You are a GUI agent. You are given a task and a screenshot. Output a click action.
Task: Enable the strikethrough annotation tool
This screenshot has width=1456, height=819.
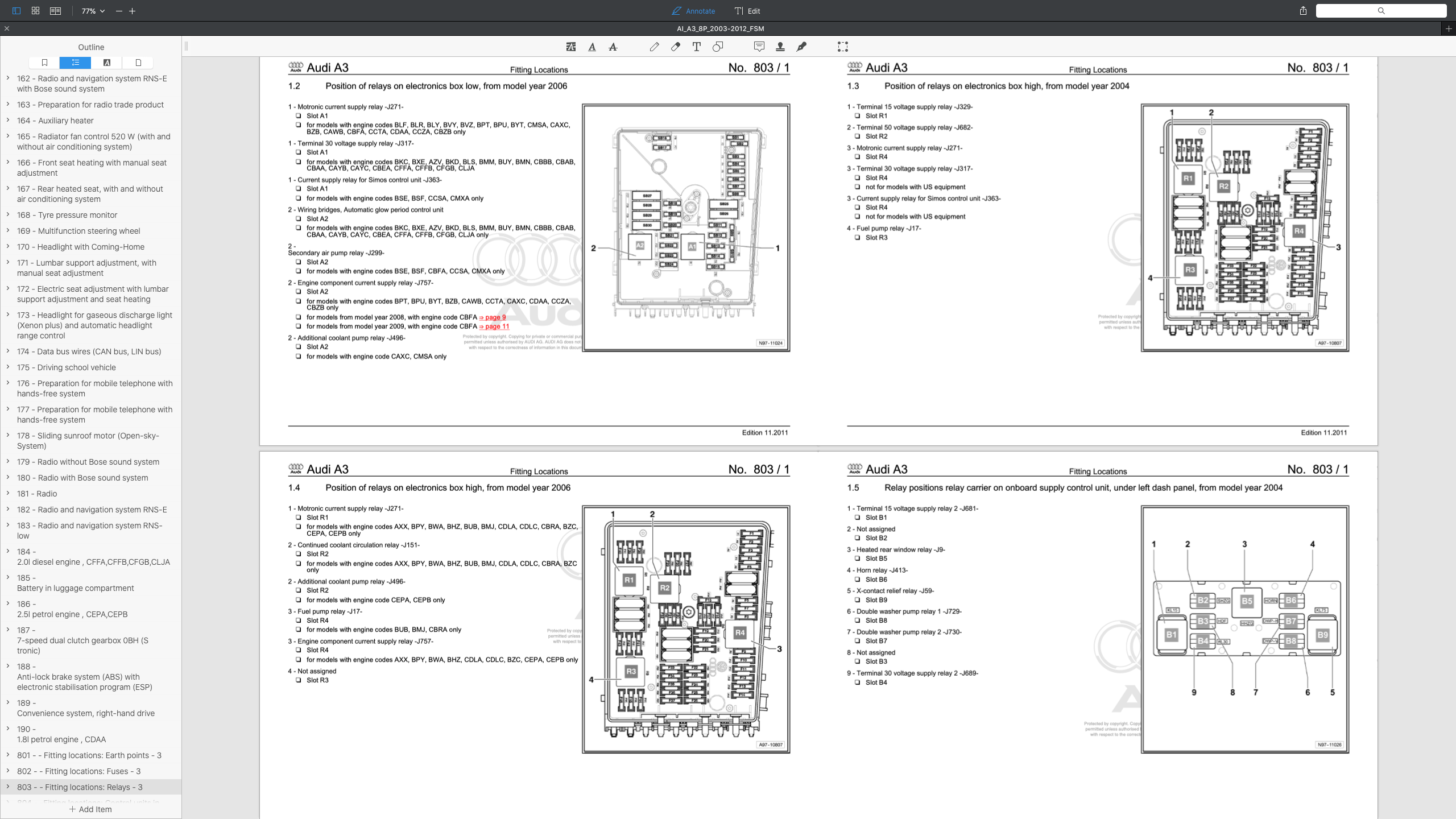click(x=613, y=47)
